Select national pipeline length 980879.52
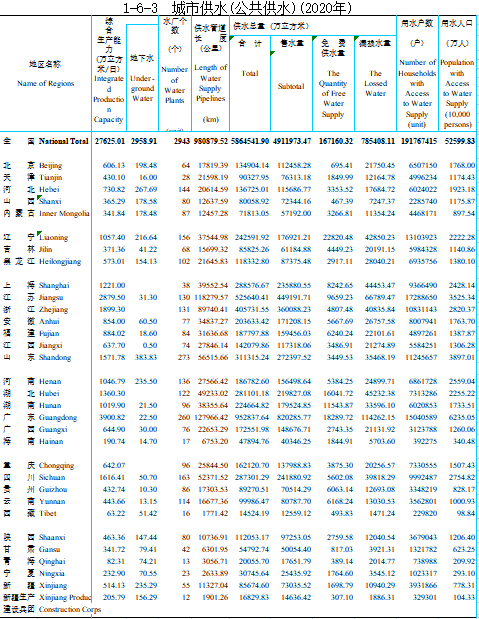 [210, 141]
